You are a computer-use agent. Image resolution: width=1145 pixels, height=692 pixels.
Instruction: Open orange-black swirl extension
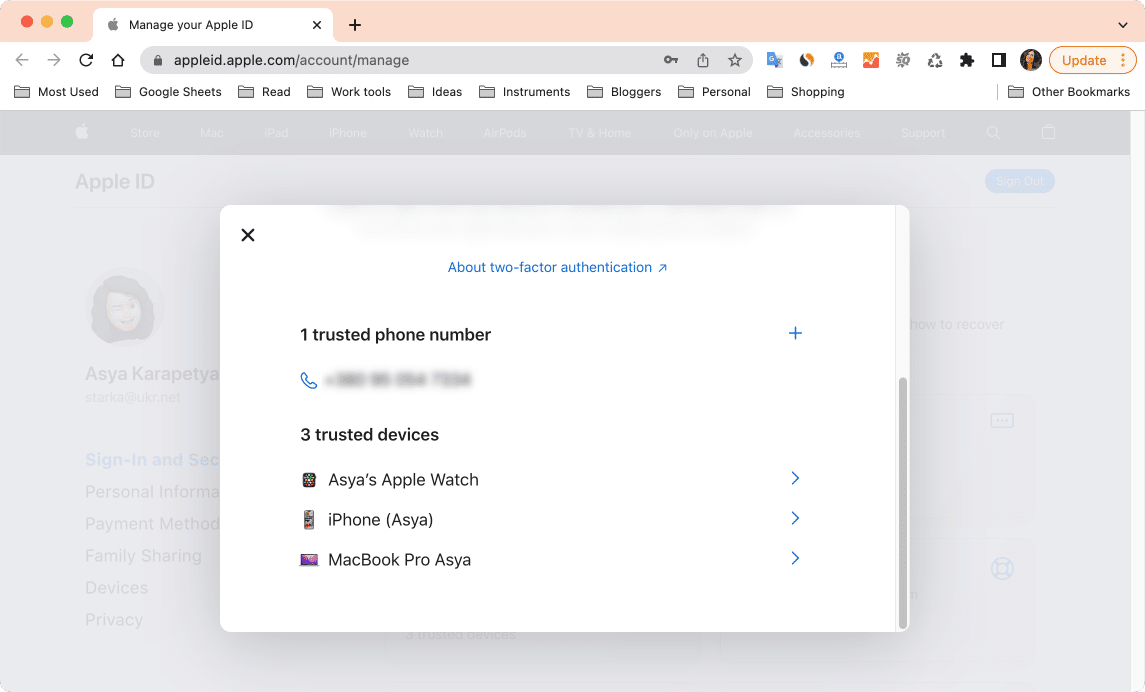click(806, 60)
